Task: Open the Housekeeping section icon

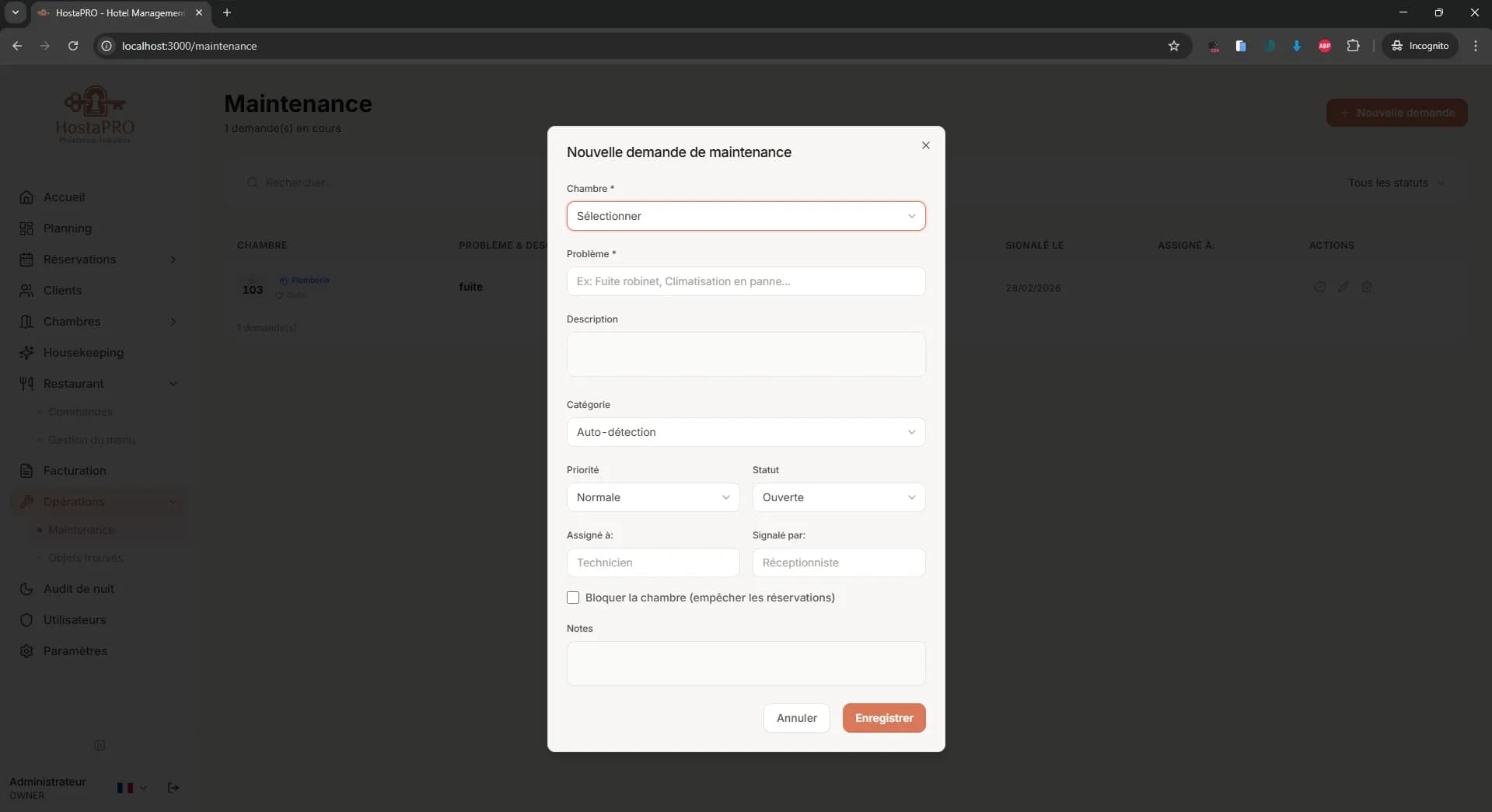Action: tap(26, 352)
